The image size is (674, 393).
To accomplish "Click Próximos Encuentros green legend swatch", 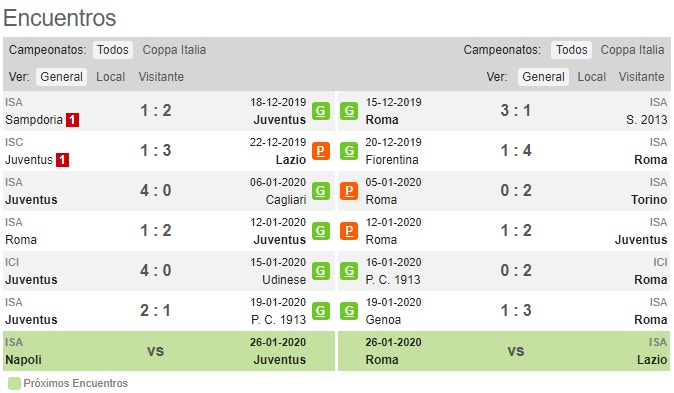I will pos(14,383).
